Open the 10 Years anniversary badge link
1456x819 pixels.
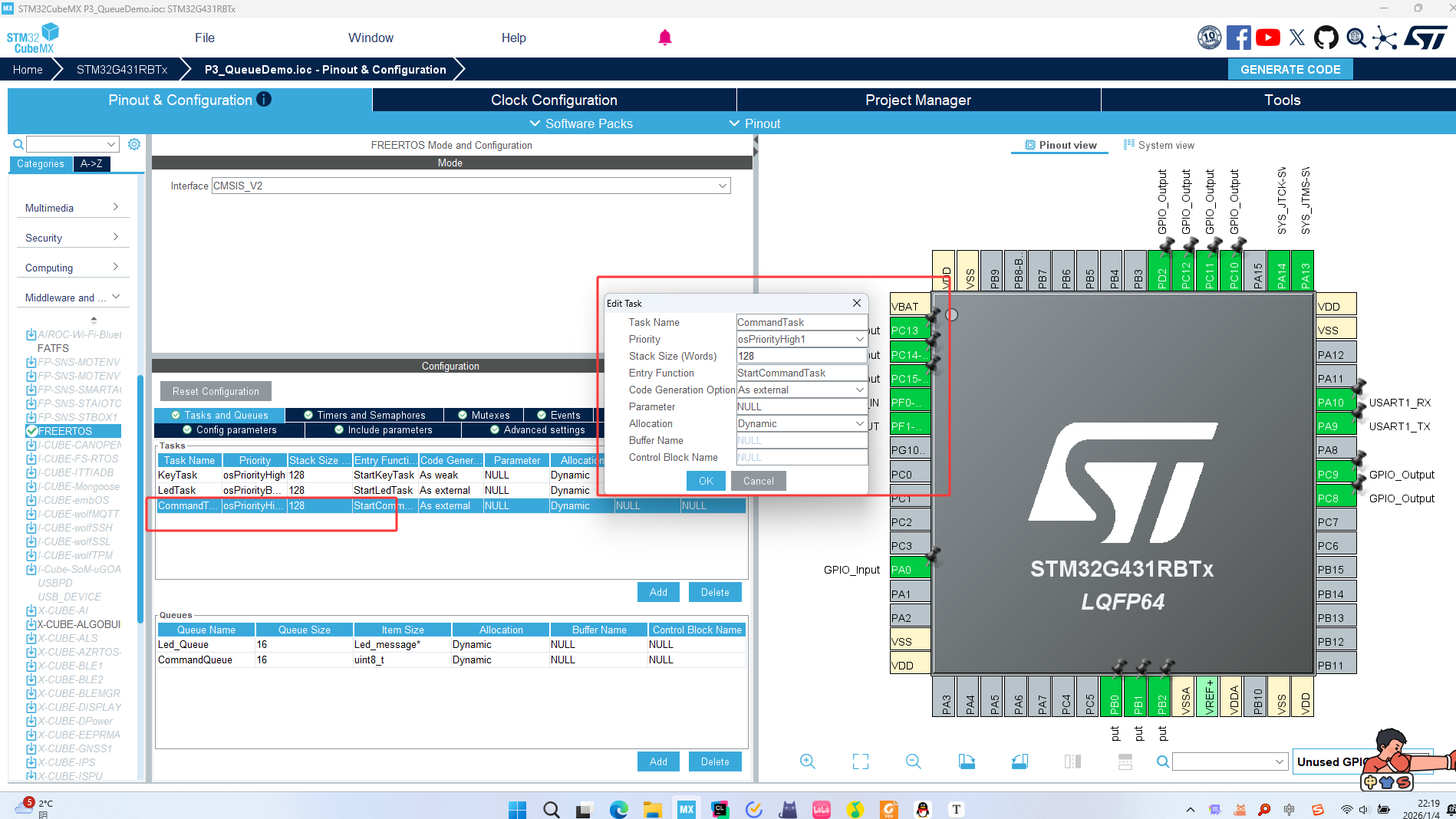[x=1210, y=38]
